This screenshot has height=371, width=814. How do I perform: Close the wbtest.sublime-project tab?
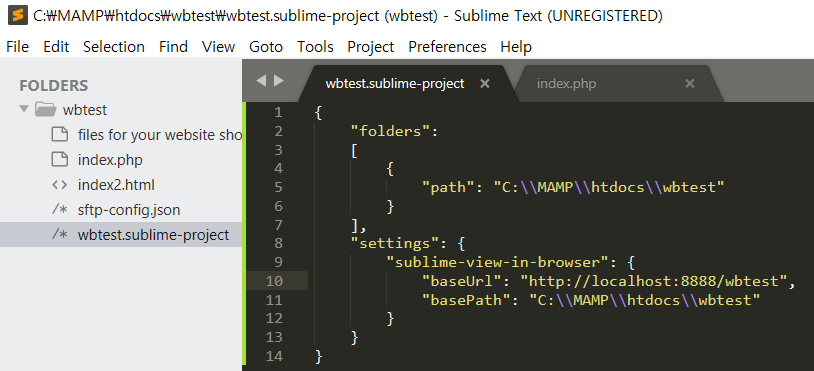pos(485,84)
